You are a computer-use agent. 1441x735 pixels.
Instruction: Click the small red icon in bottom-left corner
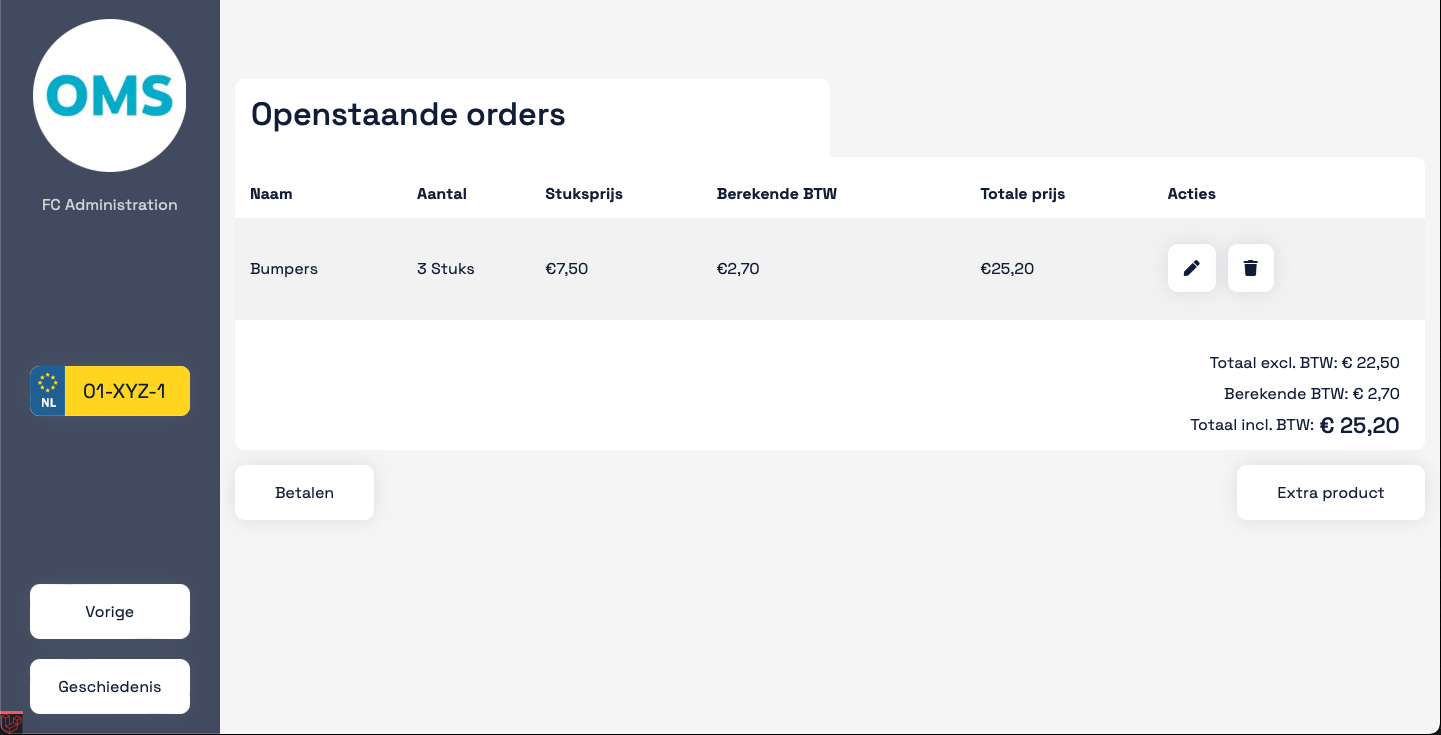coord(11,722)
